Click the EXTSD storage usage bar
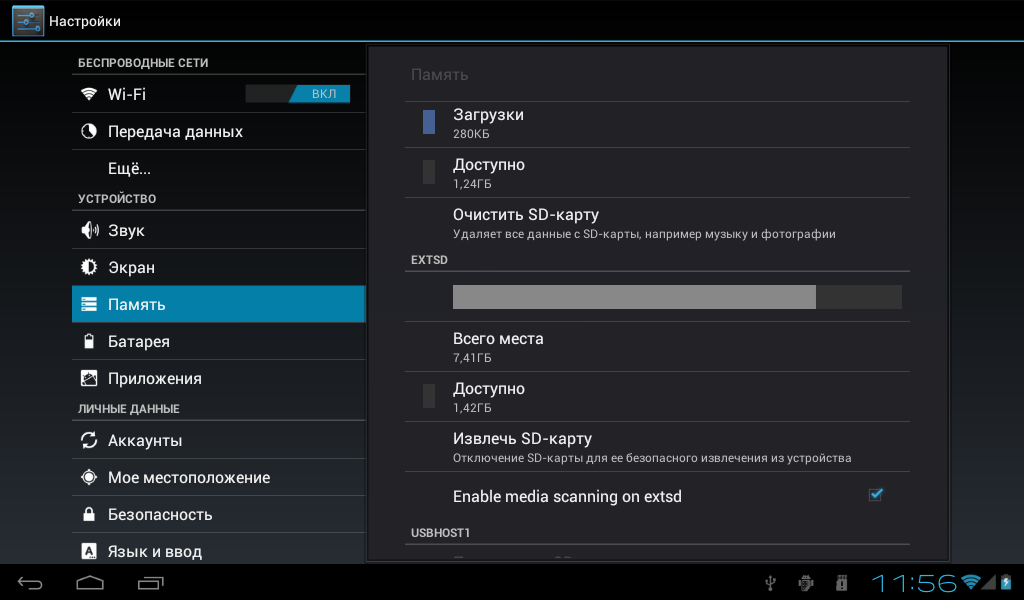 (x=677, y=297)
